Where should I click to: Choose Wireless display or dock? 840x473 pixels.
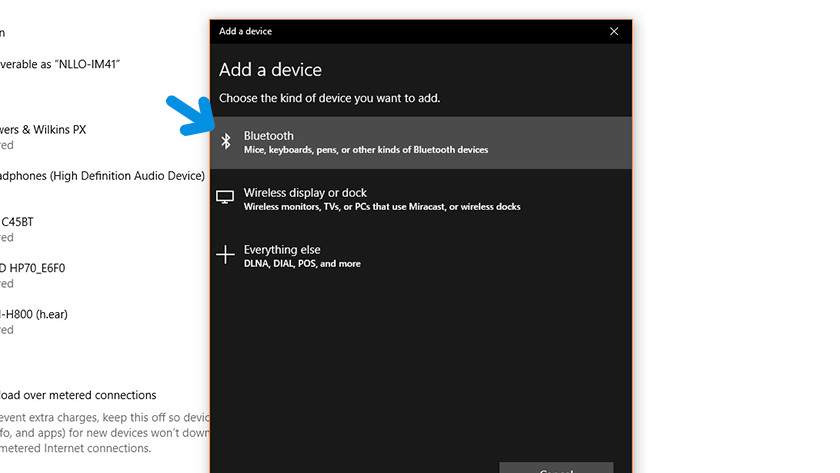click(420, 199)
